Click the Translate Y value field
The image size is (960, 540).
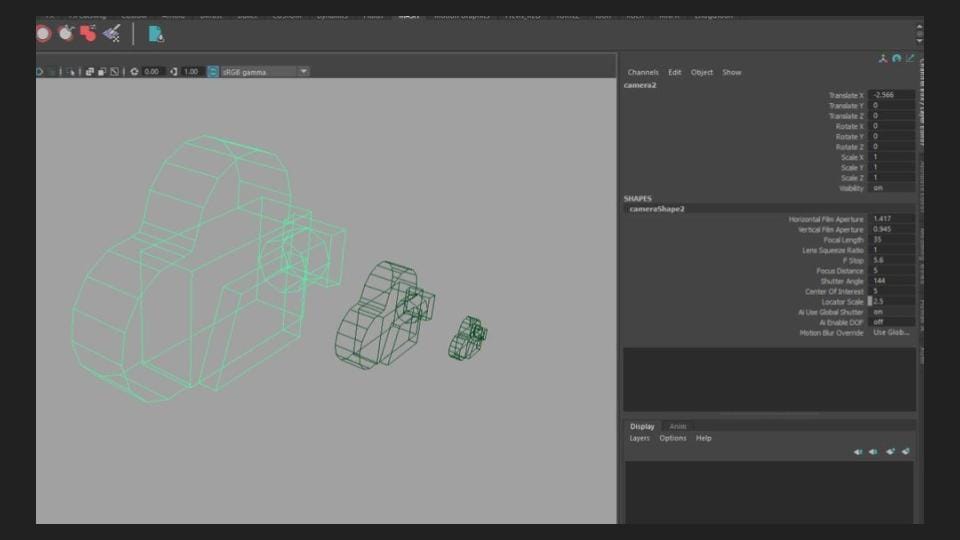click(x=891, y=105)
